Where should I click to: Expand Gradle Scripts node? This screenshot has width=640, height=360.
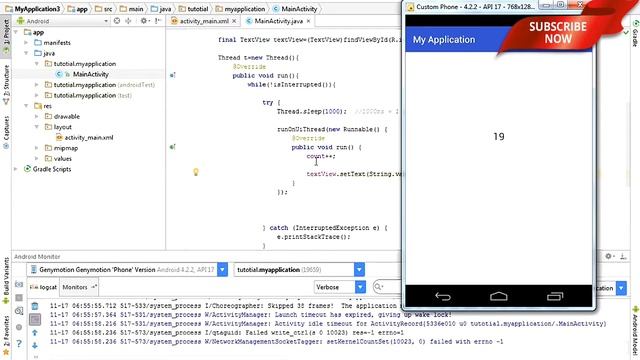click(16, 169)
